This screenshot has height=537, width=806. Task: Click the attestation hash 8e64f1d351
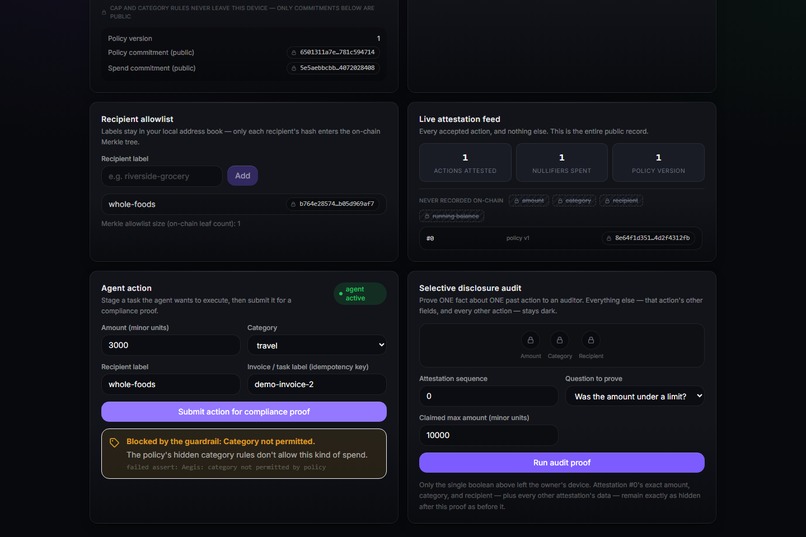tap(648, 238)
